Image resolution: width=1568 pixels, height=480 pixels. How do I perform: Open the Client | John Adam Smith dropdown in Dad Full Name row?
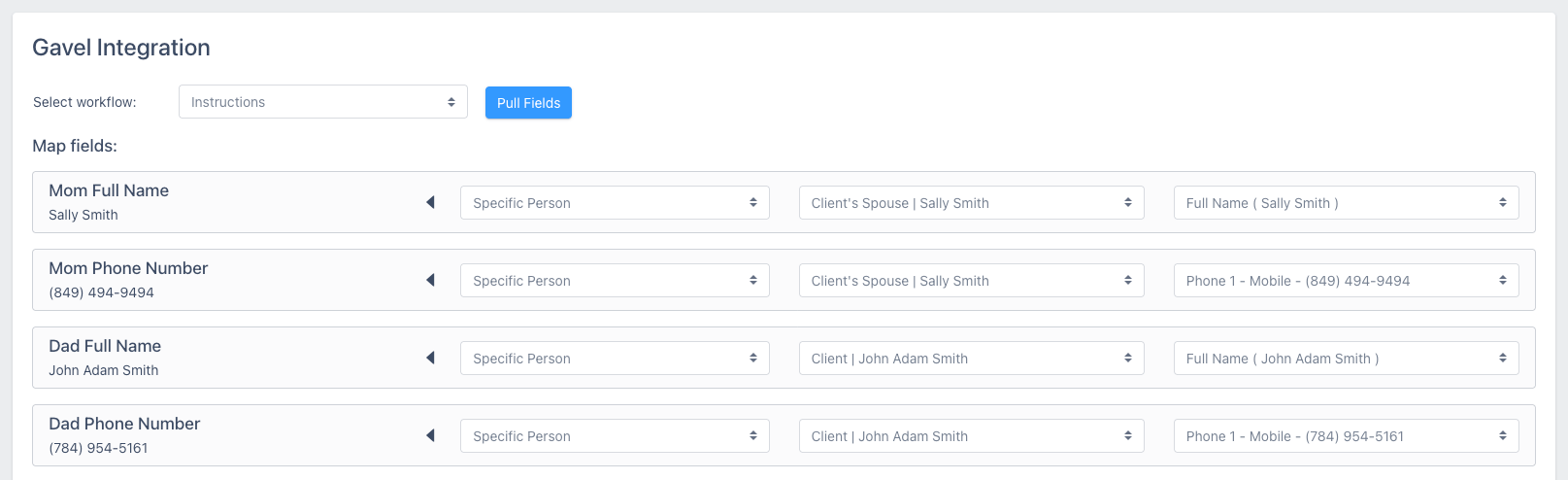971,359
